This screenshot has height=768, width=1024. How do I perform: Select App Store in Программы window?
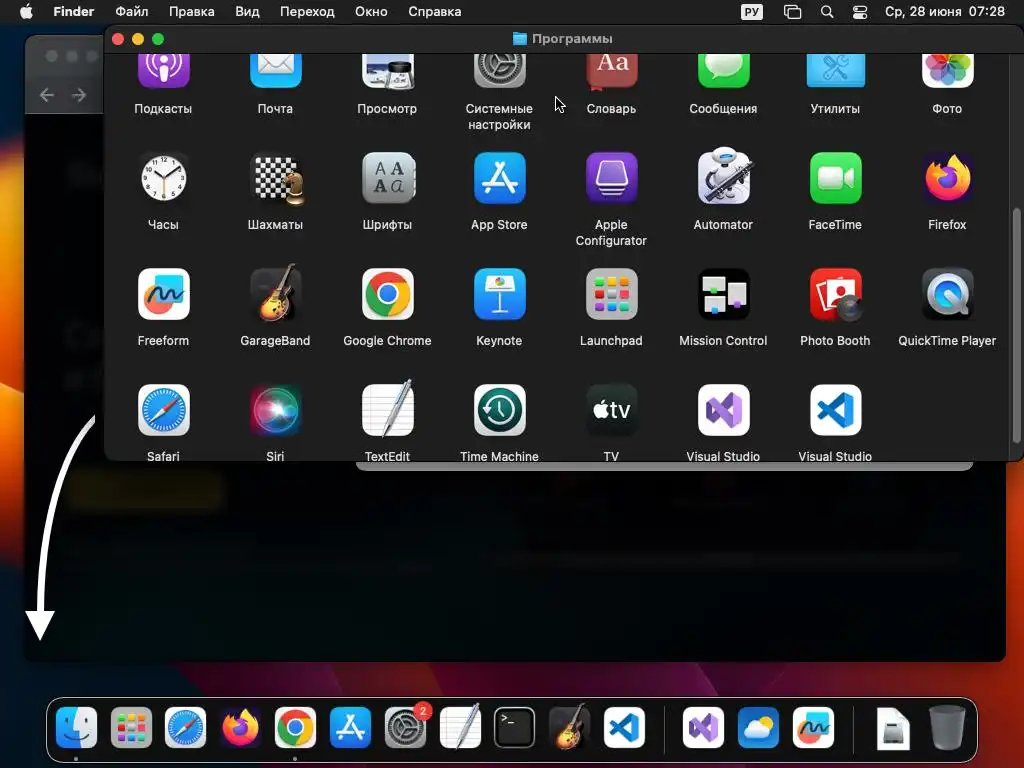(x=500, y=178)
